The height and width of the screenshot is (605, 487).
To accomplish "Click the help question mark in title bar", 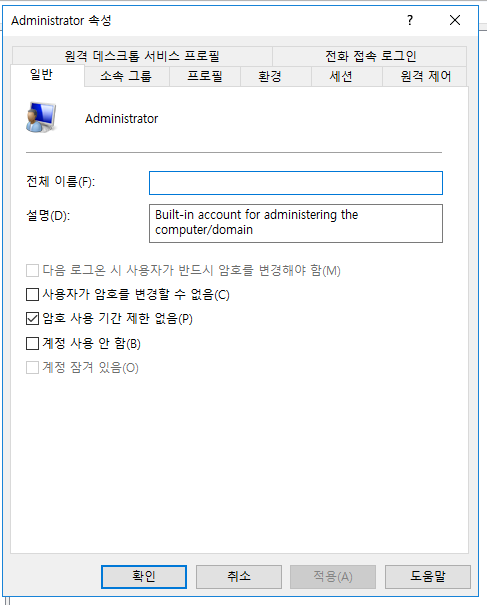I will point(410,20).
